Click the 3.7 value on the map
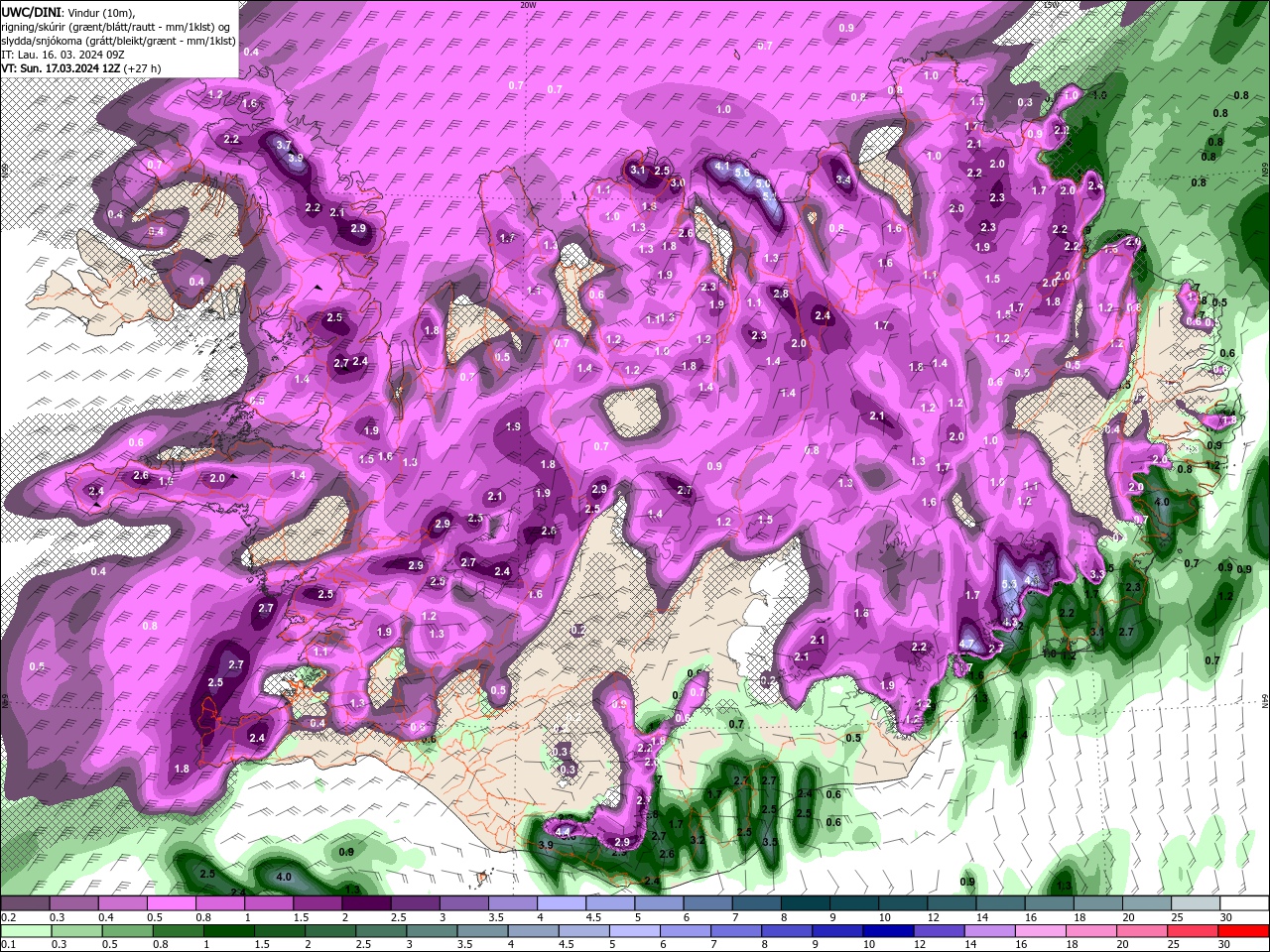Viewport: 1270px width, 952px height. pyautogui.click(x=283, y=145)
